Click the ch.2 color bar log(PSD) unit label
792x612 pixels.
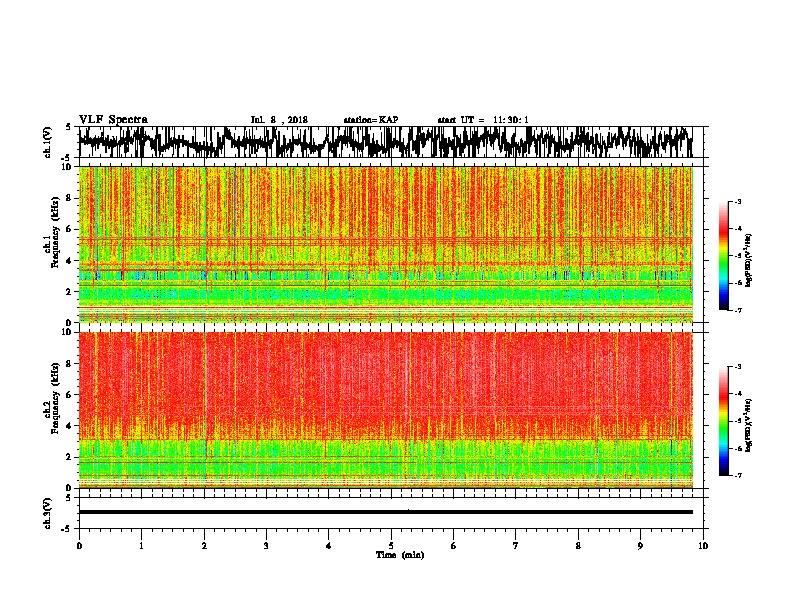748,426
